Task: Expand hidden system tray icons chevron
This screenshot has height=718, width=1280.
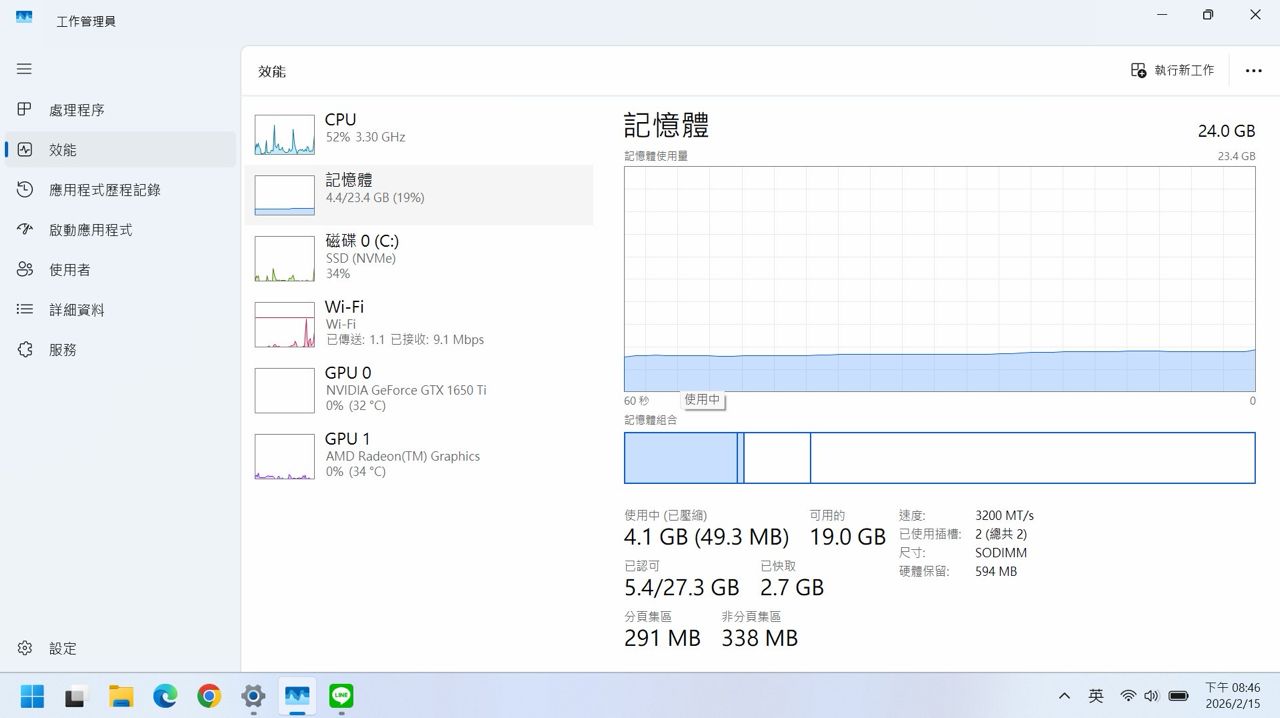Action: point(1064,696)
